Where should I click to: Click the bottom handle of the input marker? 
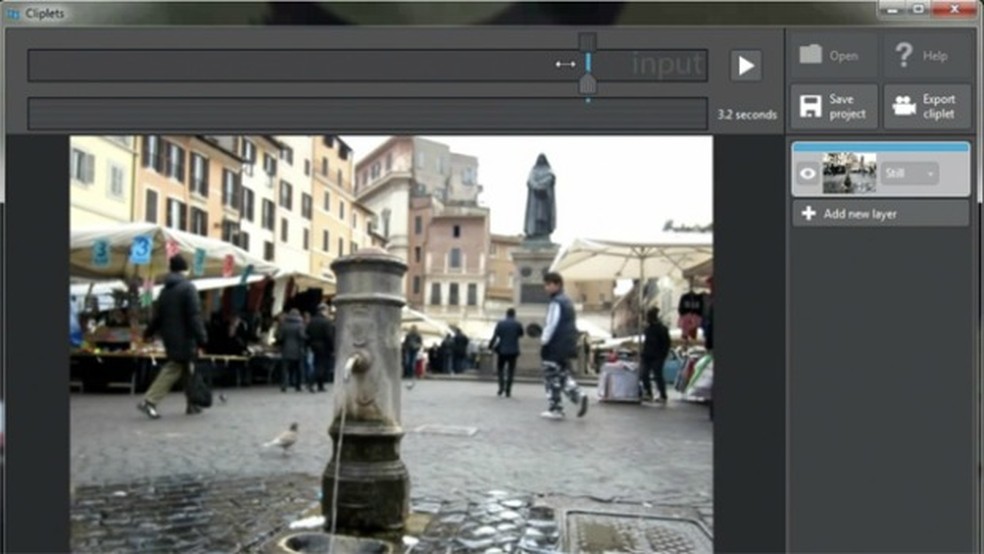pyautogui.click(x=588, y=85)
